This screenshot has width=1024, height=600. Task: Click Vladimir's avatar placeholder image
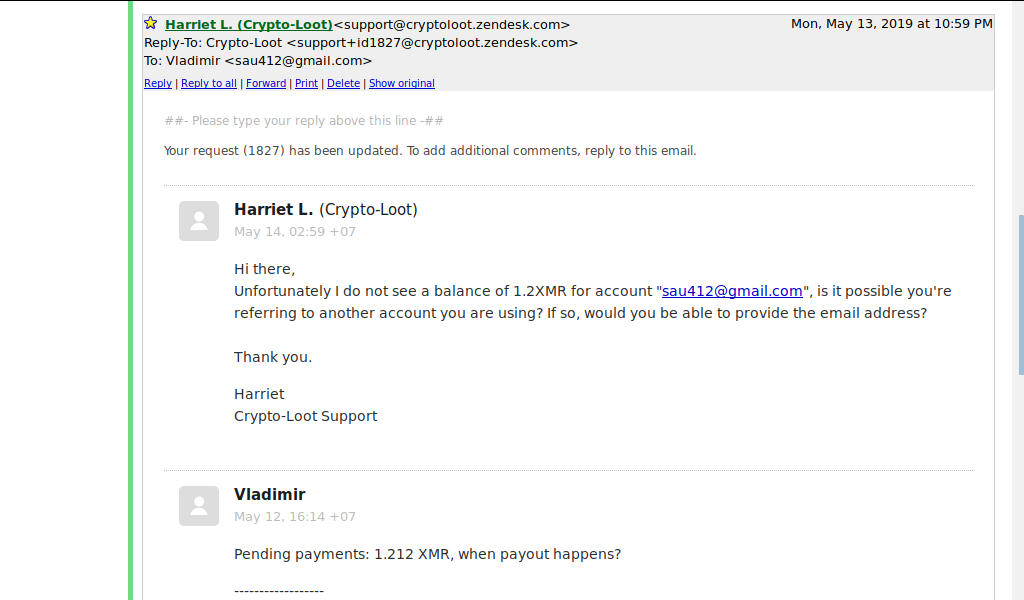(x=199, y=506)
